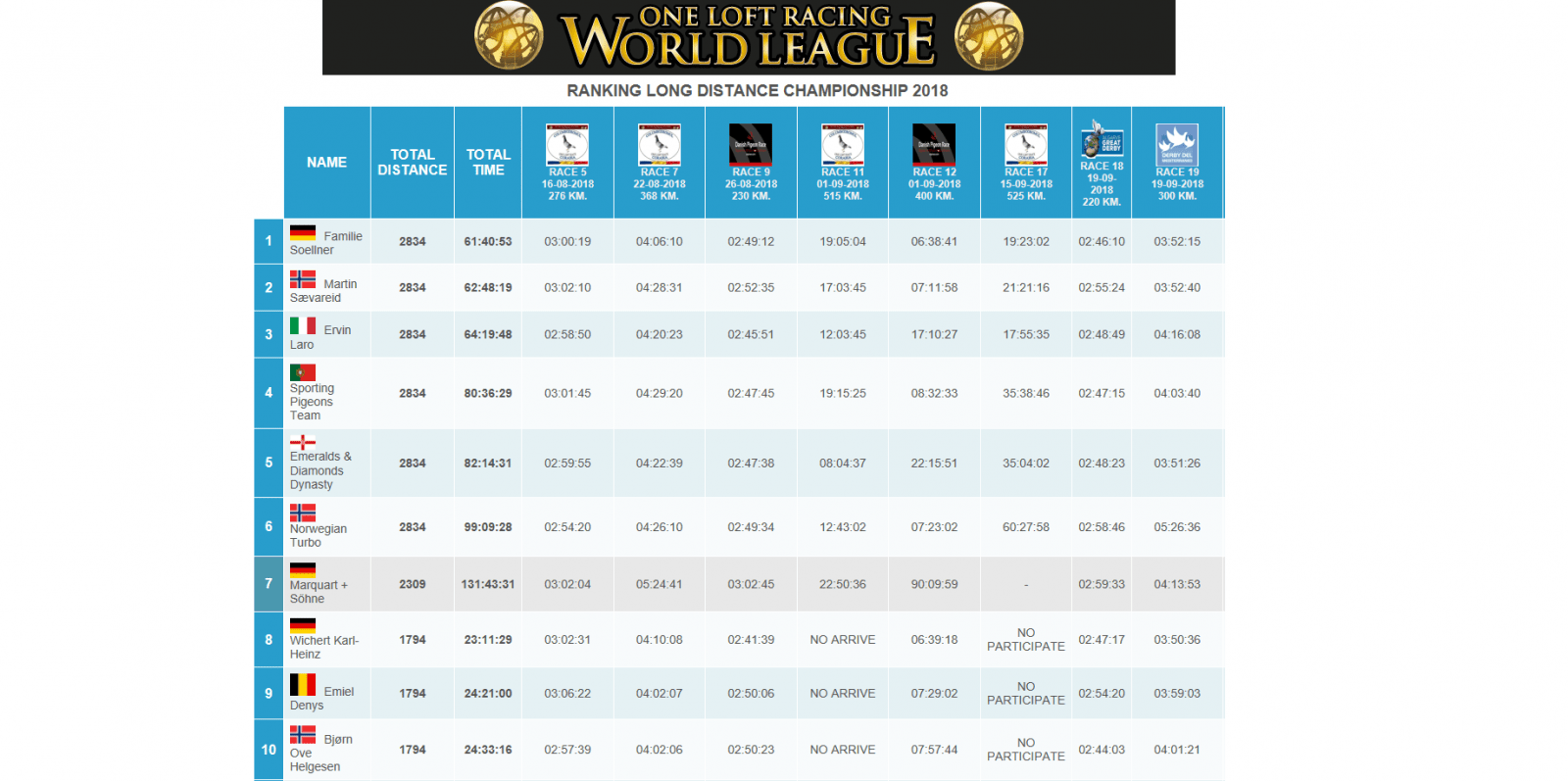Click the Race 12 logo image

pos(934,144)
